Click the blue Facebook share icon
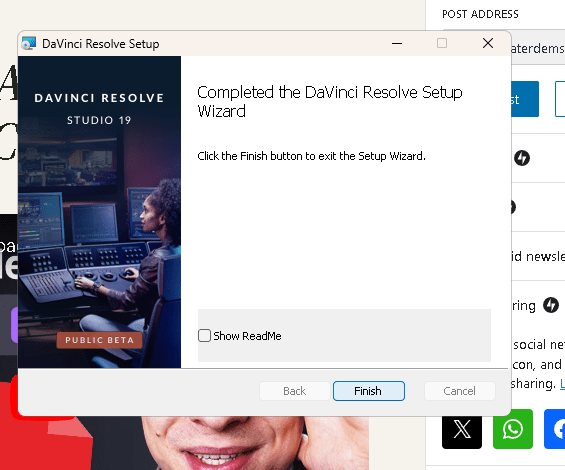This screenshot has width=565, height=470. pos(555,429)
